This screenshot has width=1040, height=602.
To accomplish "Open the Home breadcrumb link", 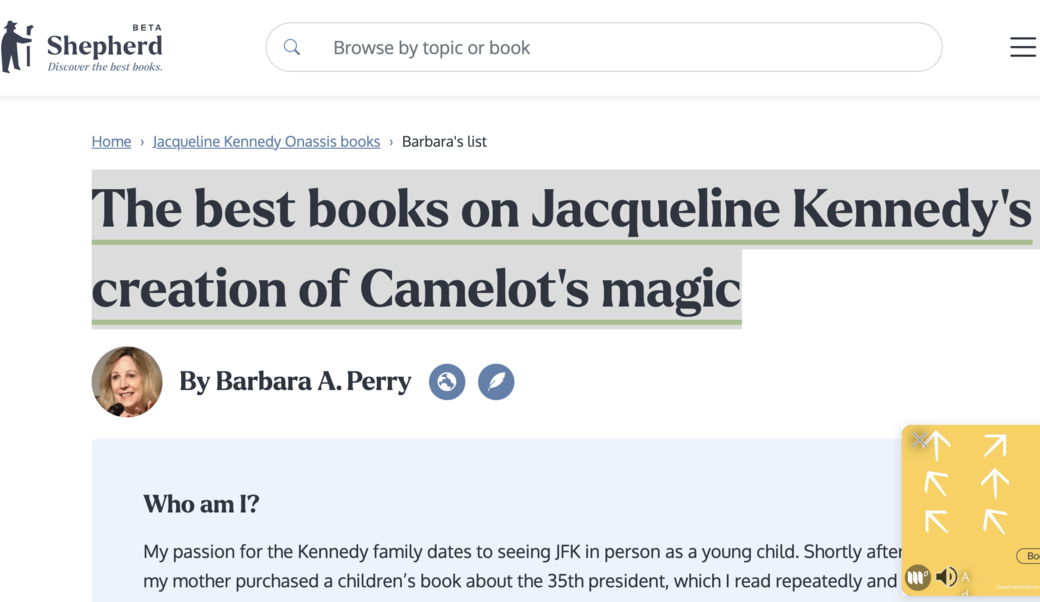I will tap(111, 141).
